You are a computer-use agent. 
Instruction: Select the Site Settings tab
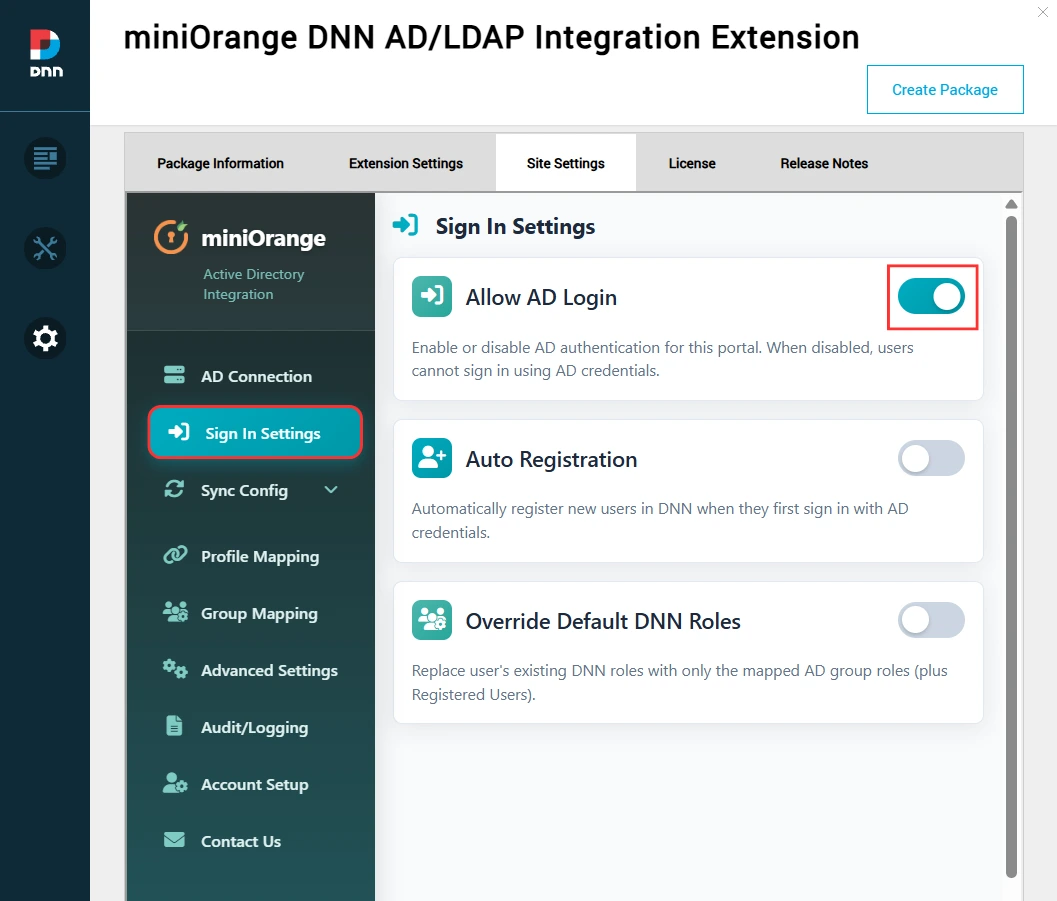[x=566, y=163]
